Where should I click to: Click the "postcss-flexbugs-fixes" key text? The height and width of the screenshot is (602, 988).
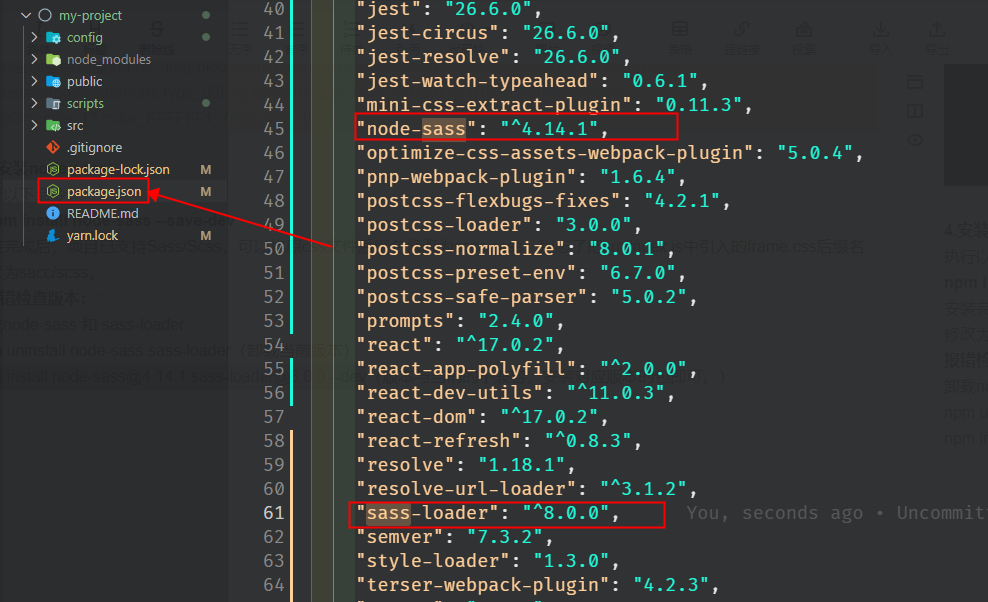tap(488, 200)
